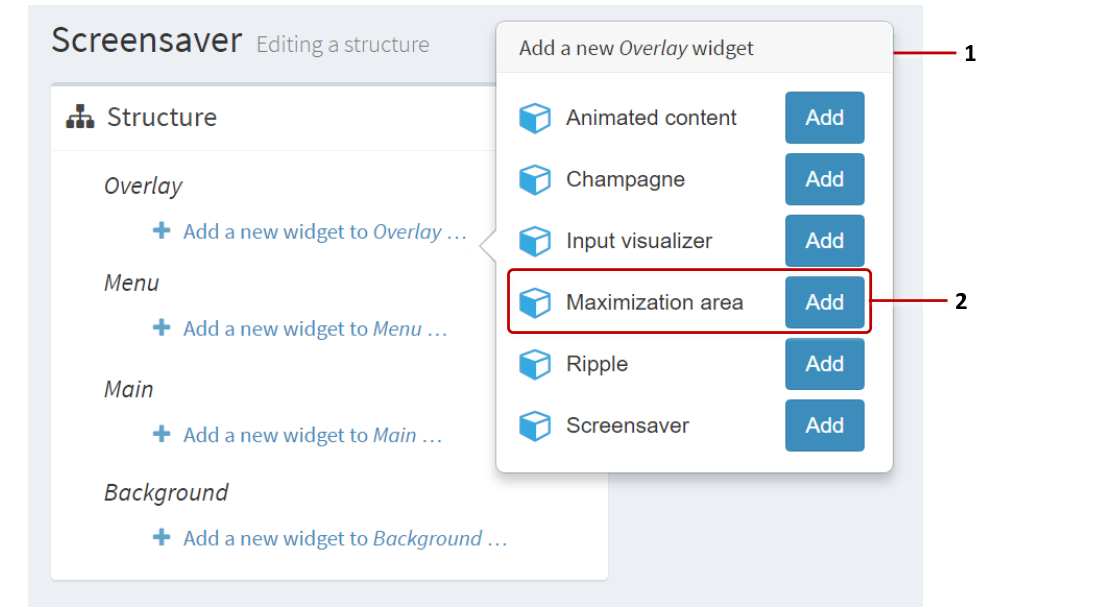Select the Maximization area widget icon

(536, 302)
